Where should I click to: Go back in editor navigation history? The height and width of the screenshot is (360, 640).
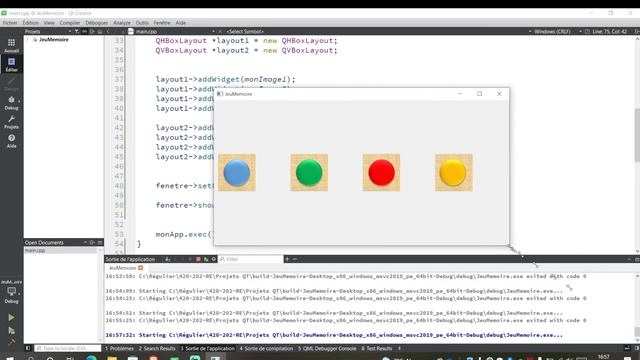coord(108,31)
